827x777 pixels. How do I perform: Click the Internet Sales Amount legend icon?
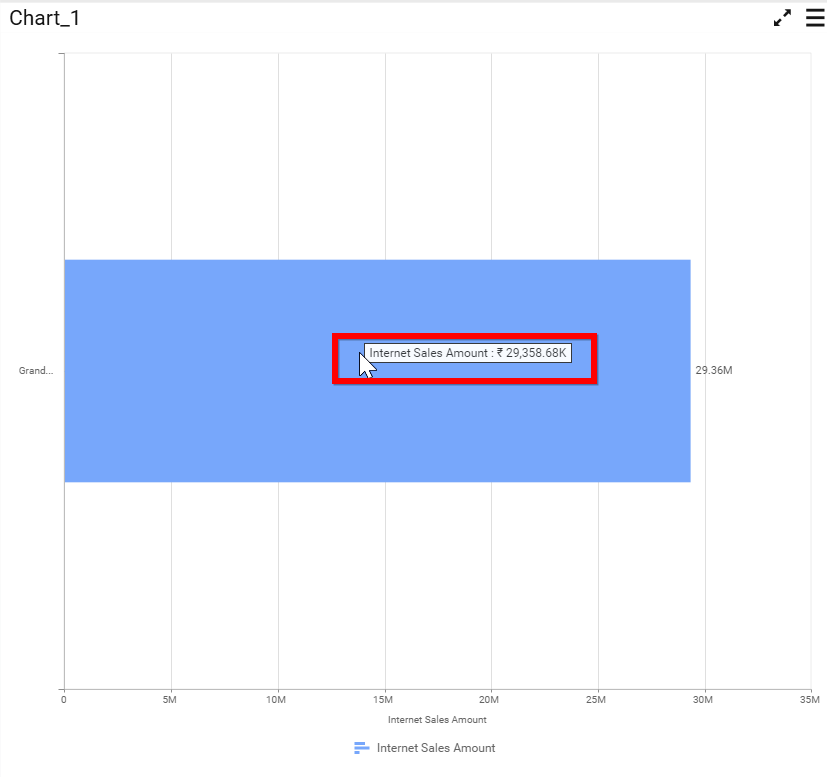click(x=361, y=748)
